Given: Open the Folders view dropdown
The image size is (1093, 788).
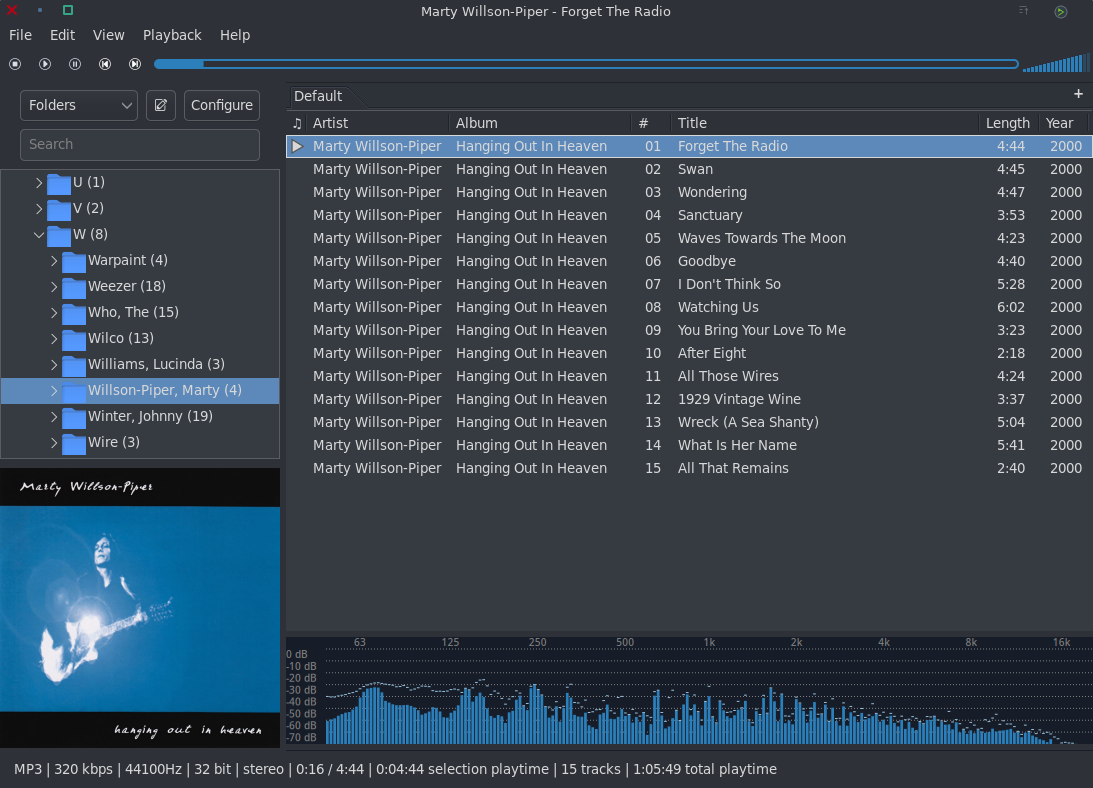Looking at the screenshot, I should 79,105.
